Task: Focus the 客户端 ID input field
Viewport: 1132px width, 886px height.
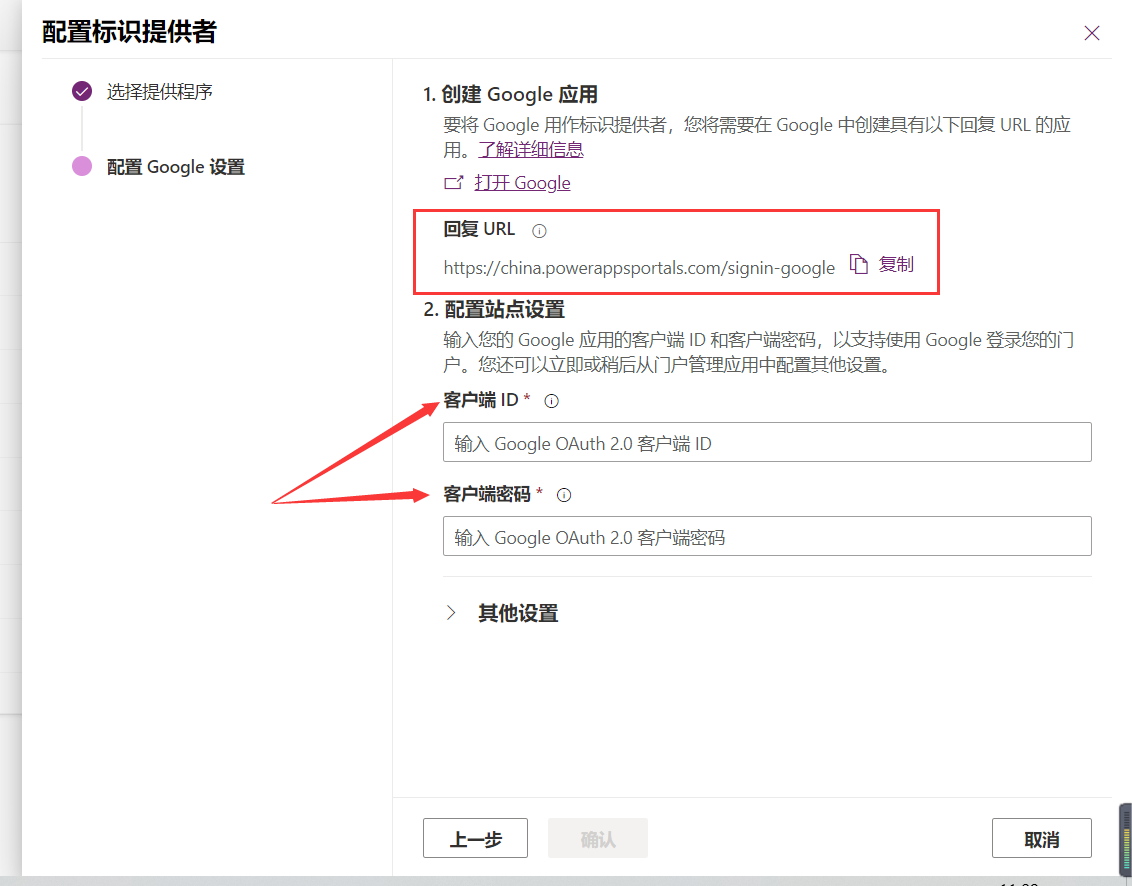Action: click(x=767, y=442)
